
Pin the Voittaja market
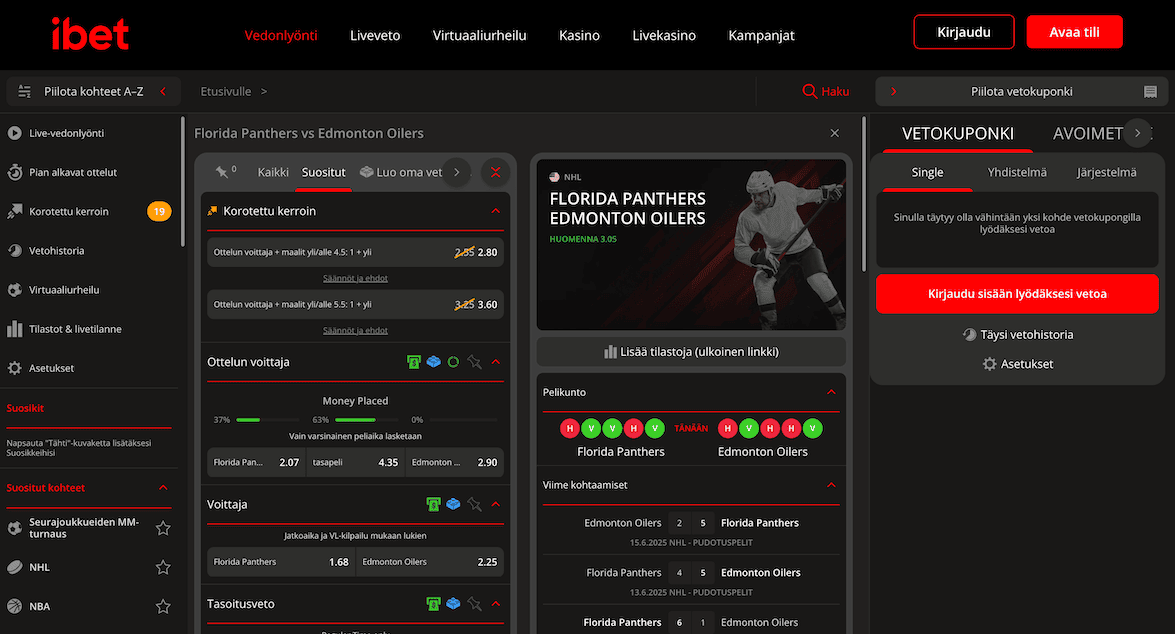(x=474, y=504)
